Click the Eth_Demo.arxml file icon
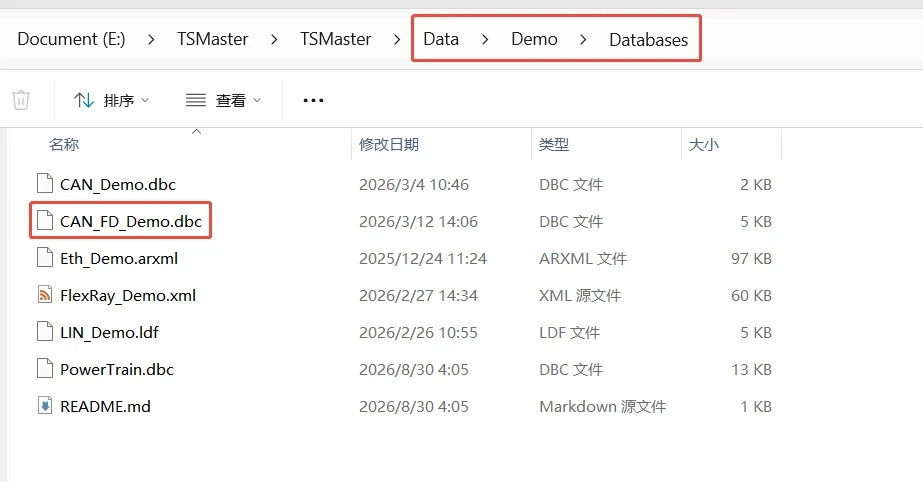 [x=45, y=258]
